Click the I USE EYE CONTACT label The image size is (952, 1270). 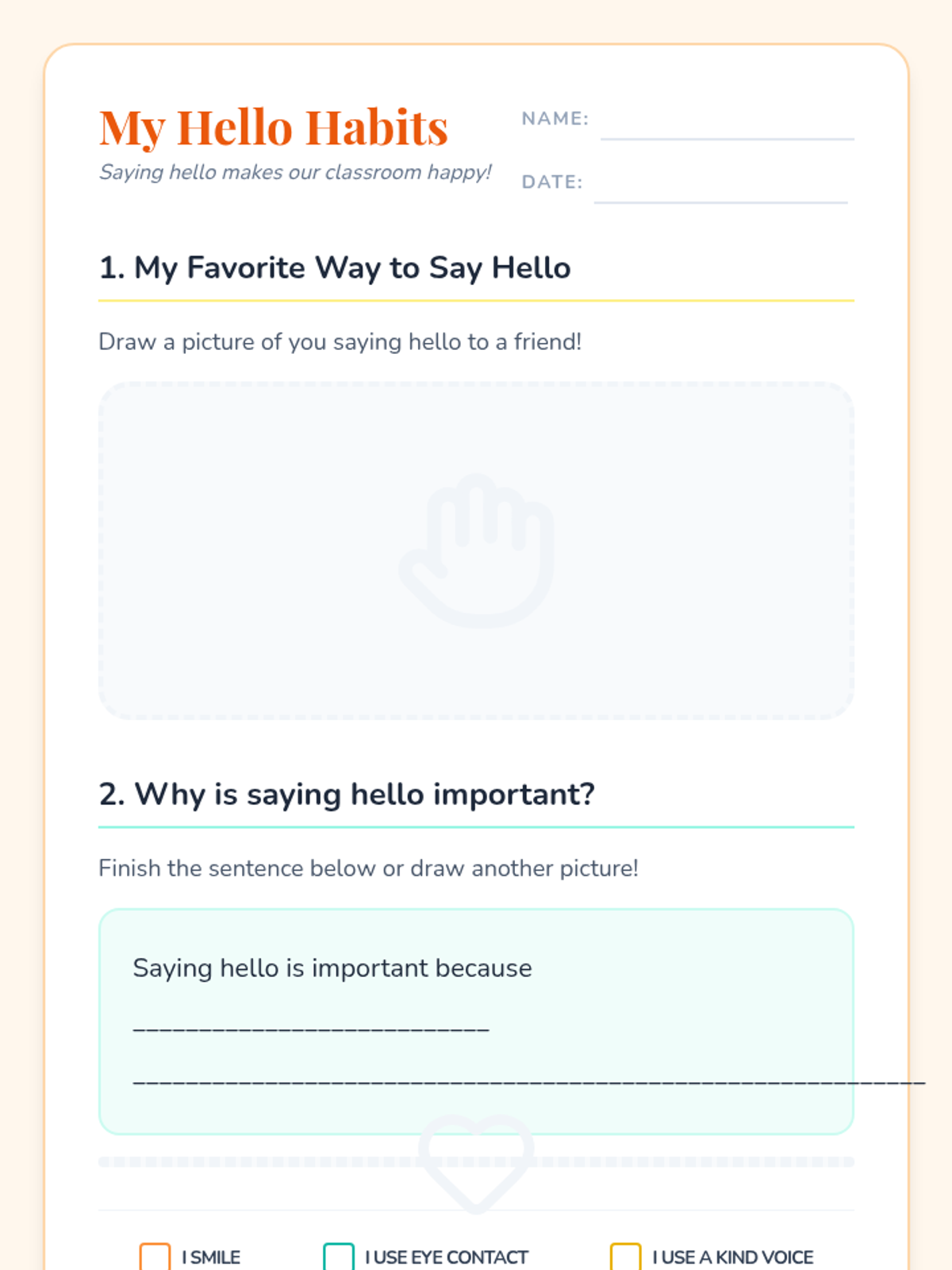click(447, 1257)
